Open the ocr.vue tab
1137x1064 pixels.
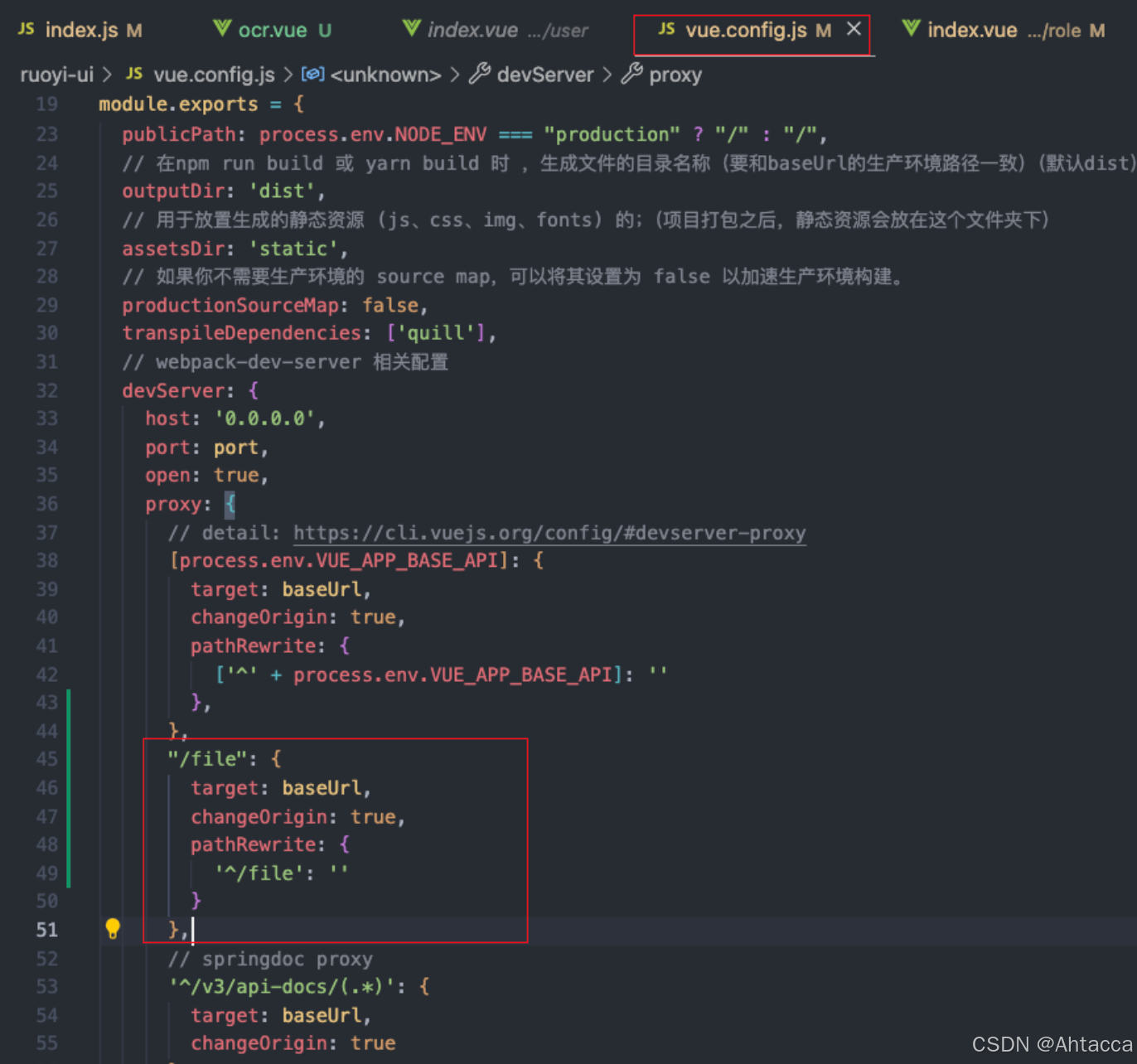273,31
